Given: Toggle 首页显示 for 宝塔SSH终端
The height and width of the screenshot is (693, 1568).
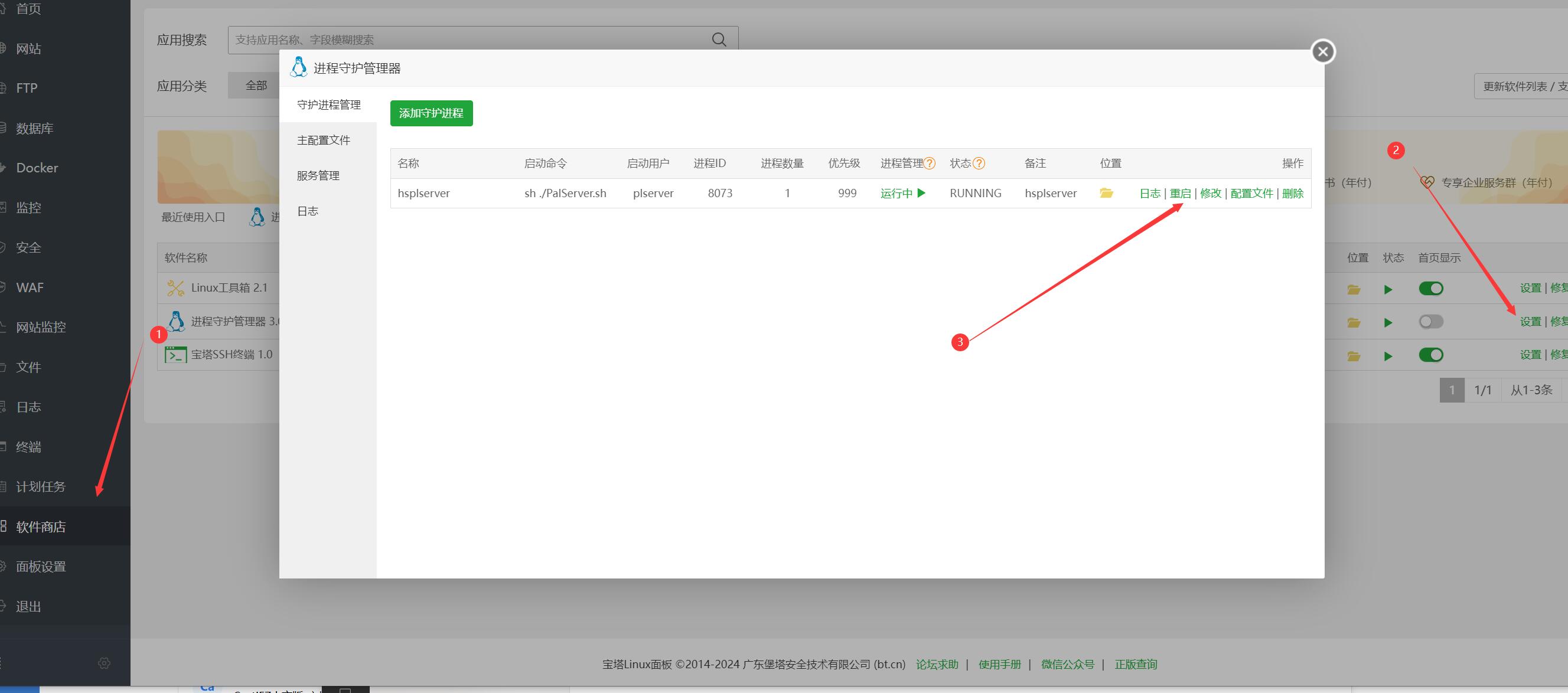Looking at the screenshot, I should 1431,355.
